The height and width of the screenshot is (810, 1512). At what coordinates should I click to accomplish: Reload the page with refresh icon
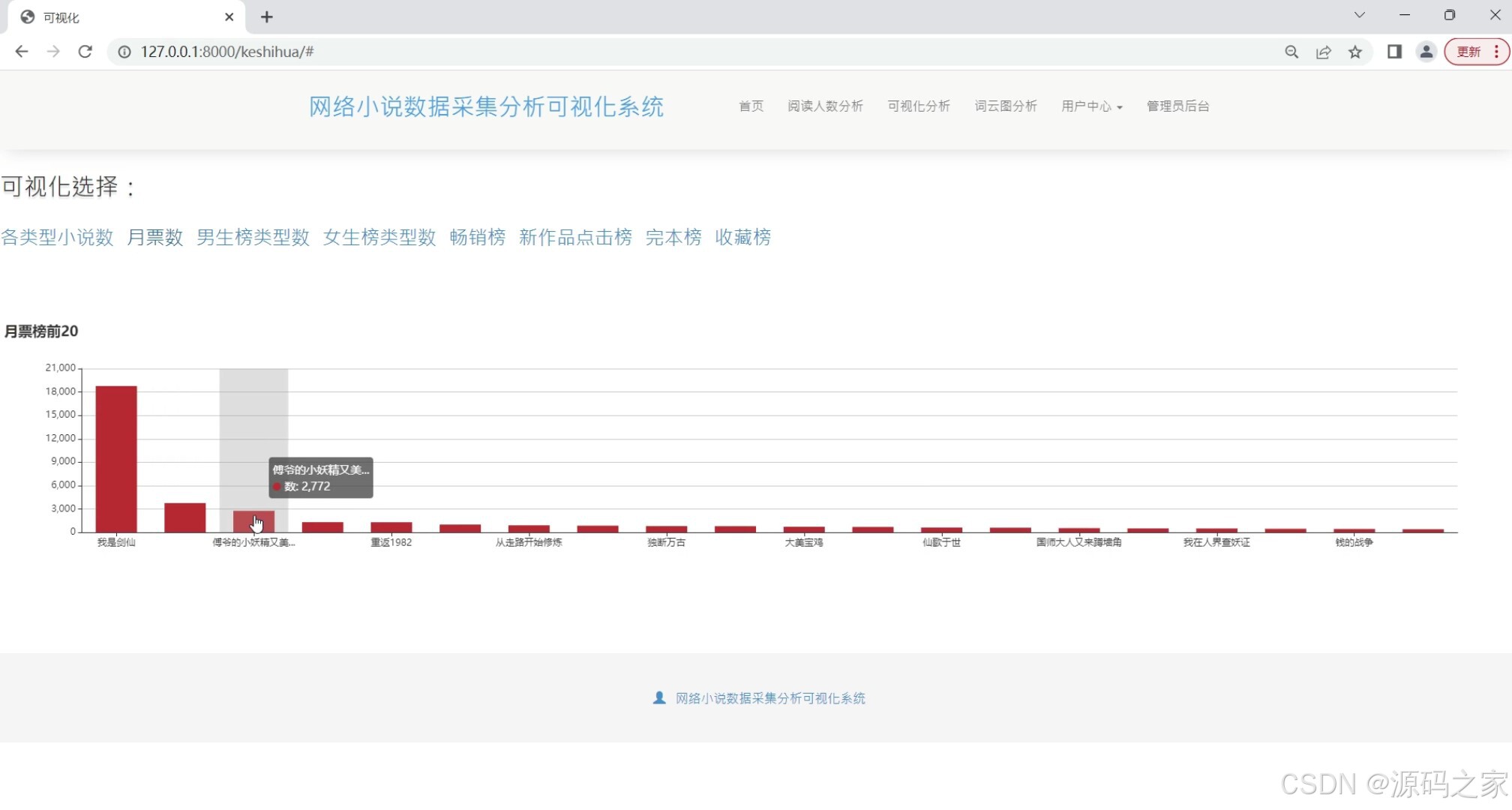click(85, 52)
